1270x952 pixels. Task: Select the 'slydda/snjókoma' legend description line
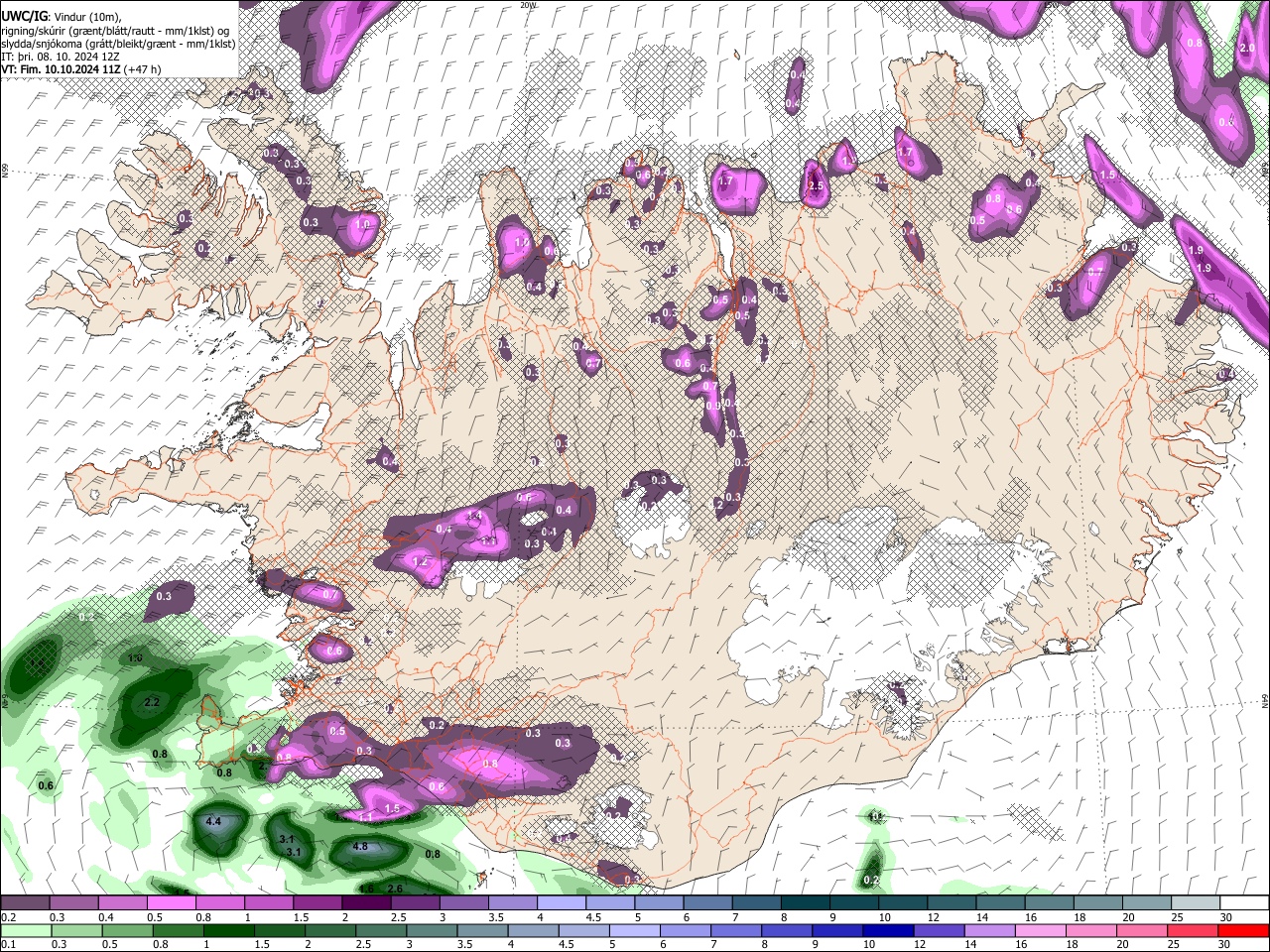pos(118,44)
